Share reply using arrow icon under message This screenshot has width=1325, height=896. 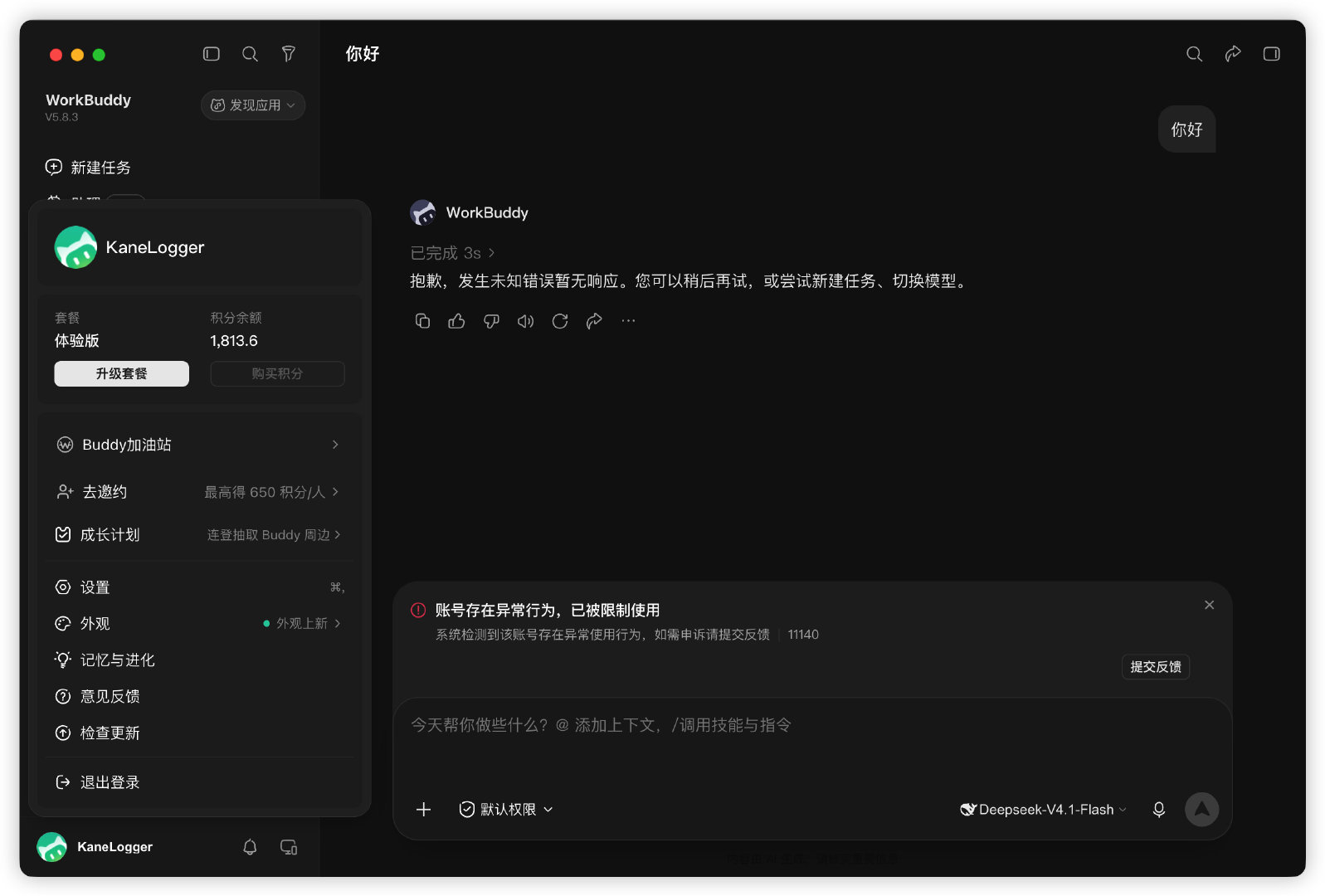pyautogui.click(x=594, y=321)
